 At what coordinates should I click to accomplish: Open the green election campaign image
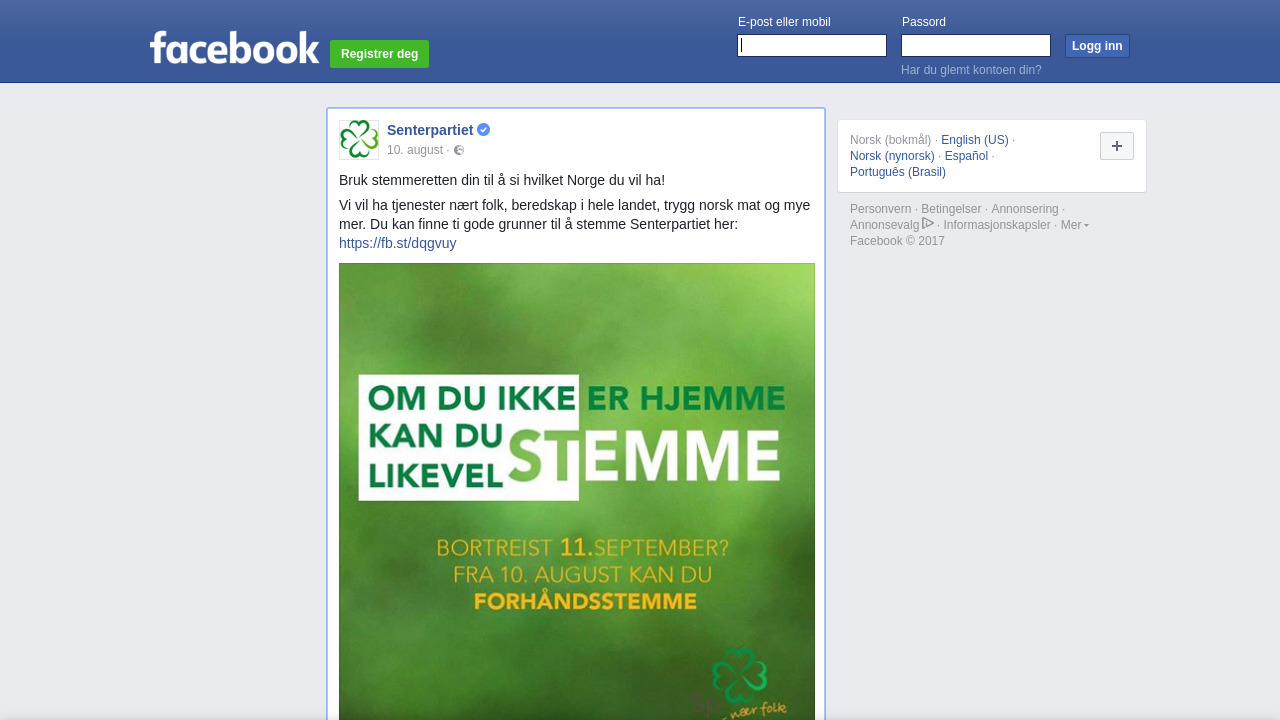point(577,491)
